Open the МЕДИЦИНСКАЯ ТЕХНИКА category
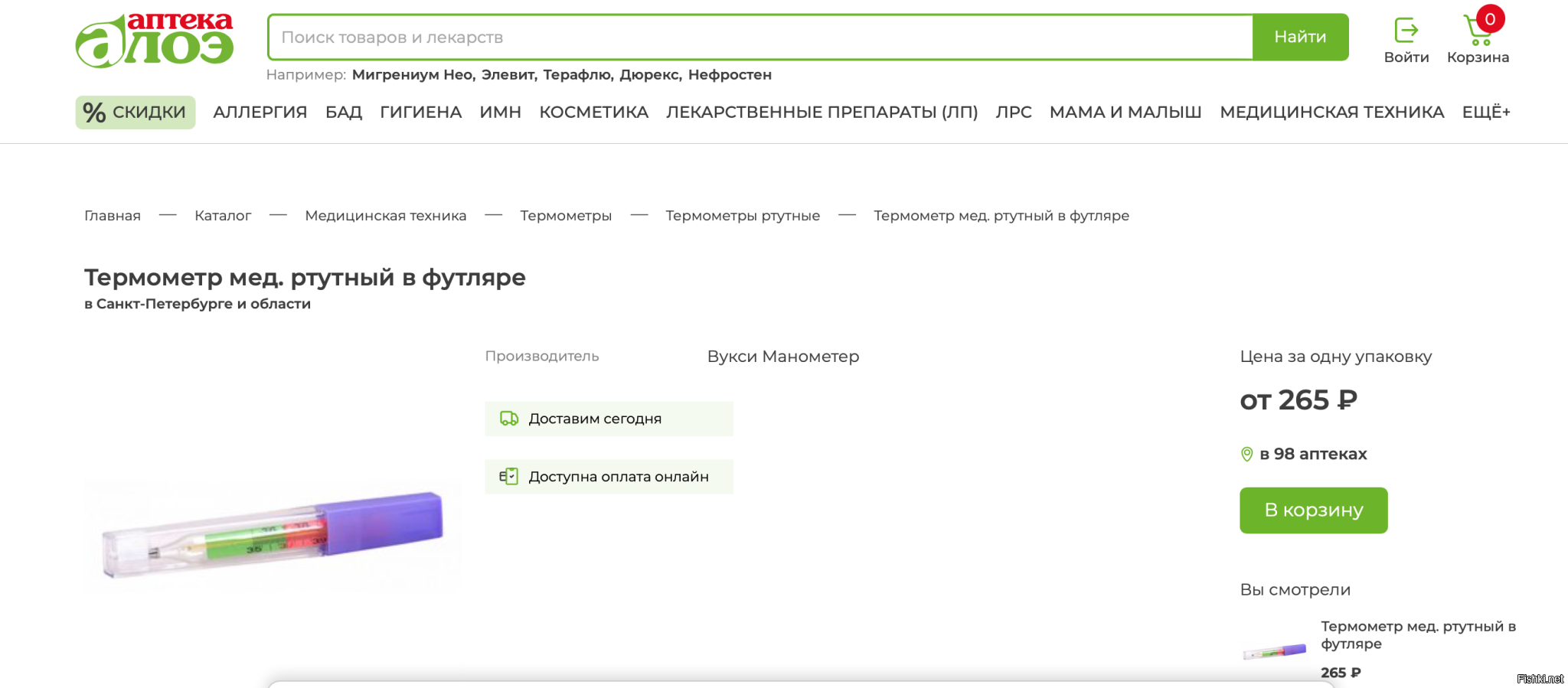This screenshot has width=1568, height=688. coord(1331,112)
